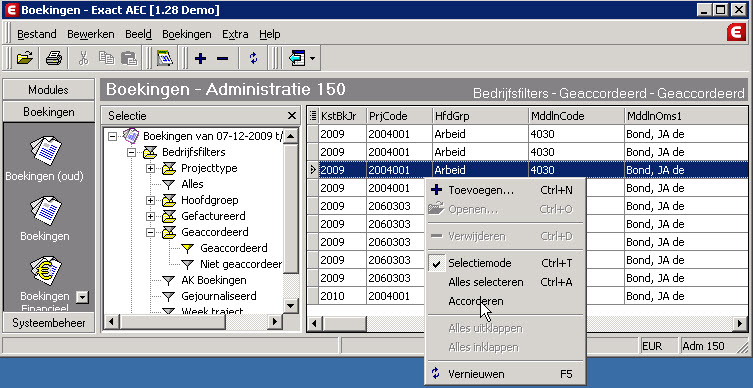Click the 2010 cell in KstBkJr column

coord(342,296)
